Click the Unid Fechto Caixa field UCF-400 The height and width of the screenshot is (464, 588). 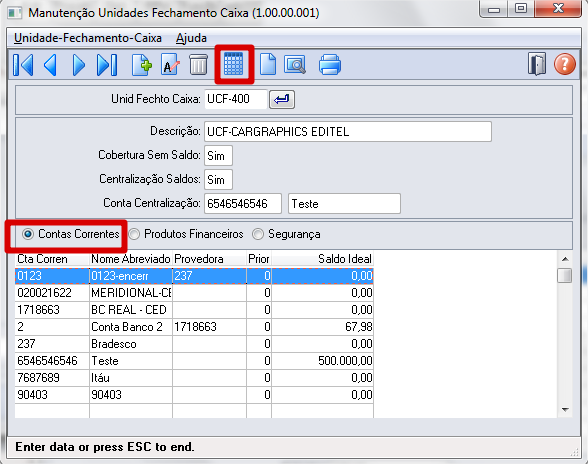(x=236, y=99)
